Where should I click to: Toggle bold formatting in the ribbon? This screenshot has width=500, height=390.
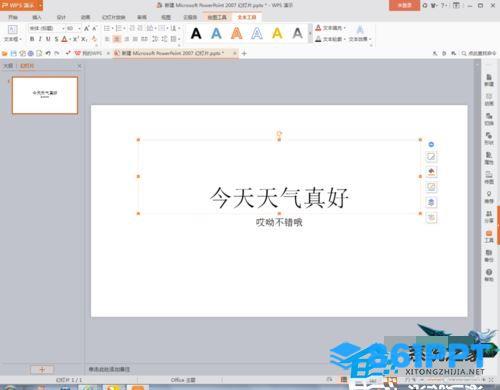[32, 39]
